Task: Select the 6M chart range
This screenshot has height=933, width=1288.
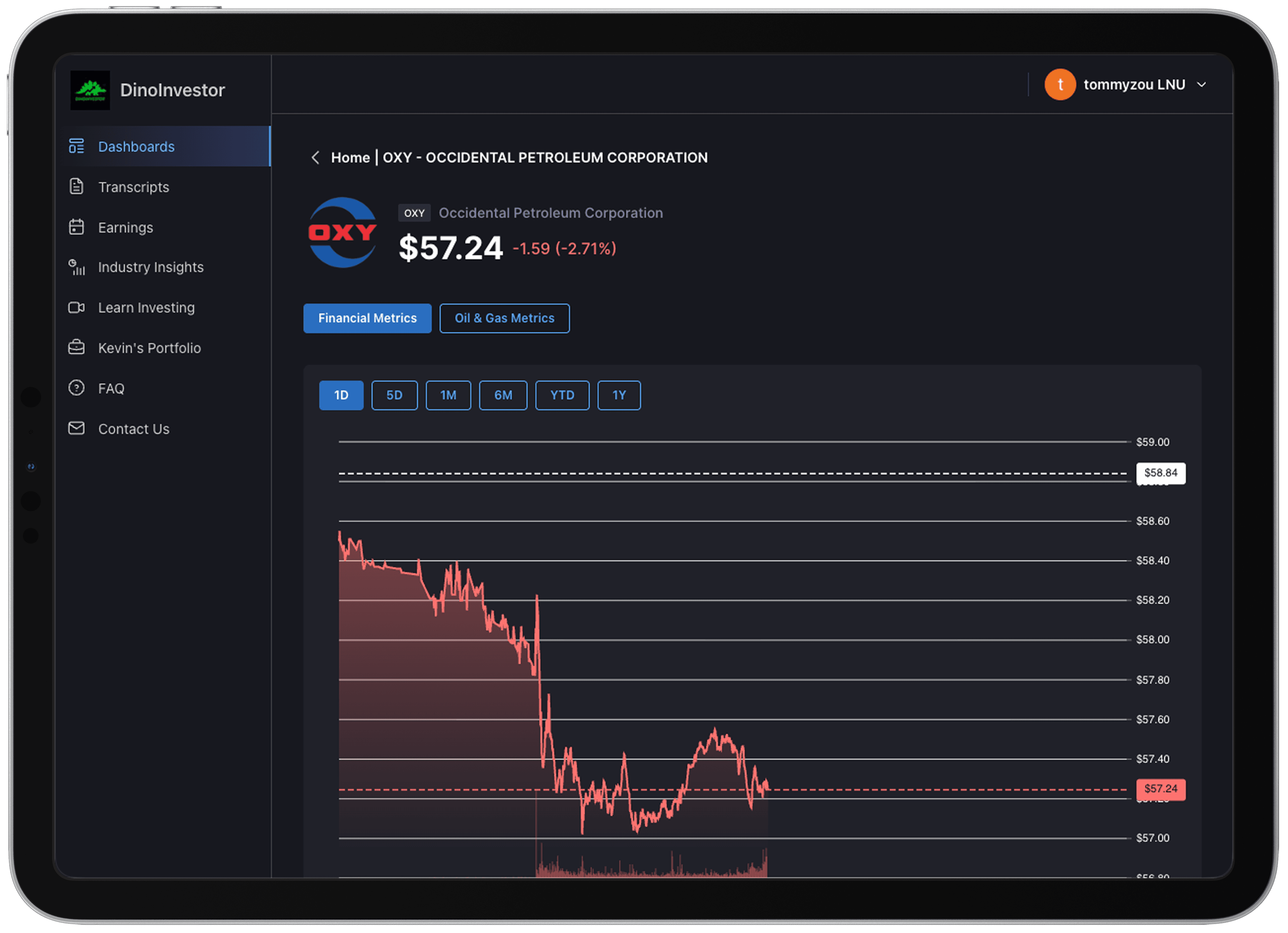Action: point(503,395)
